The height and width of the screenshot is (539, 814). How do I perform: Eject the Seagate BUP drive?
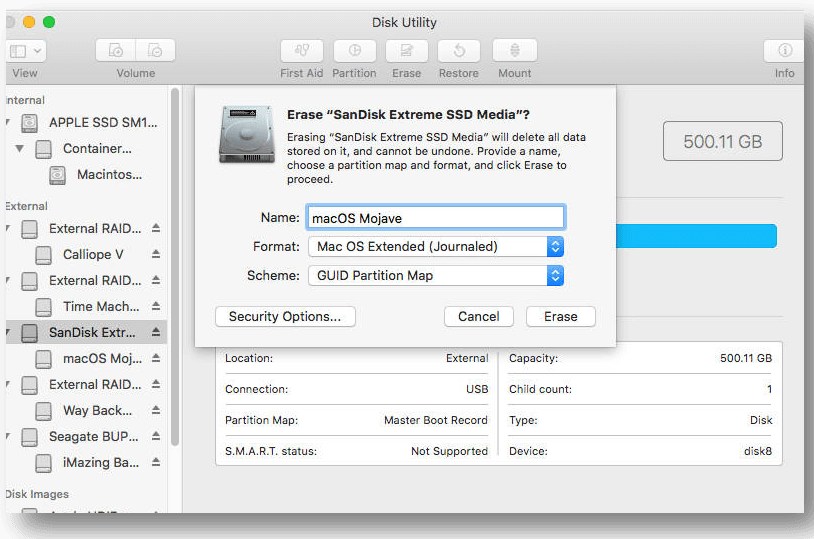pos(156,437)
